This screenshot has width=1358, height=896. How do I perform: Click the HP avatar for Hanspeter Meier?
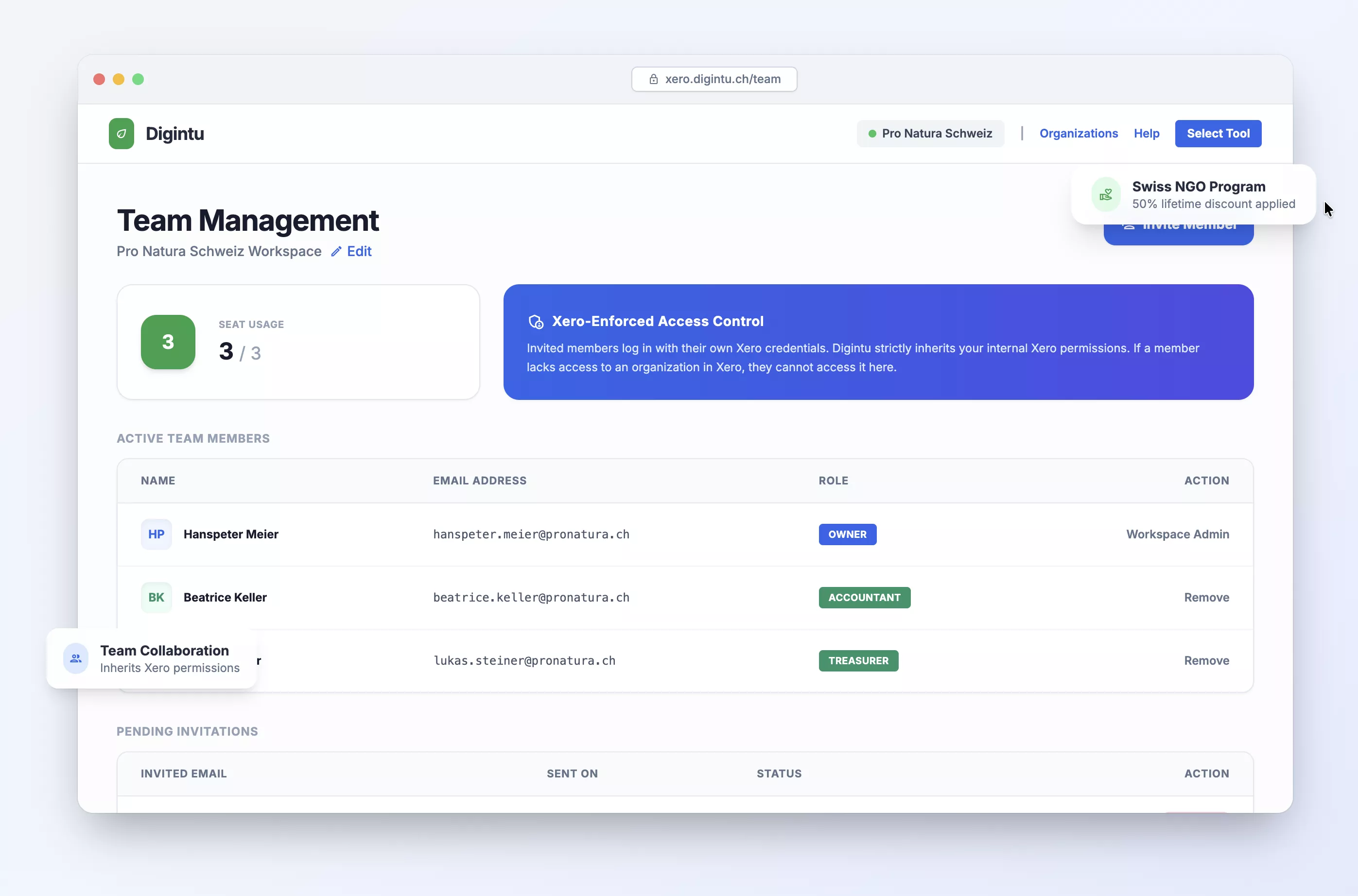tap(156, 534)
